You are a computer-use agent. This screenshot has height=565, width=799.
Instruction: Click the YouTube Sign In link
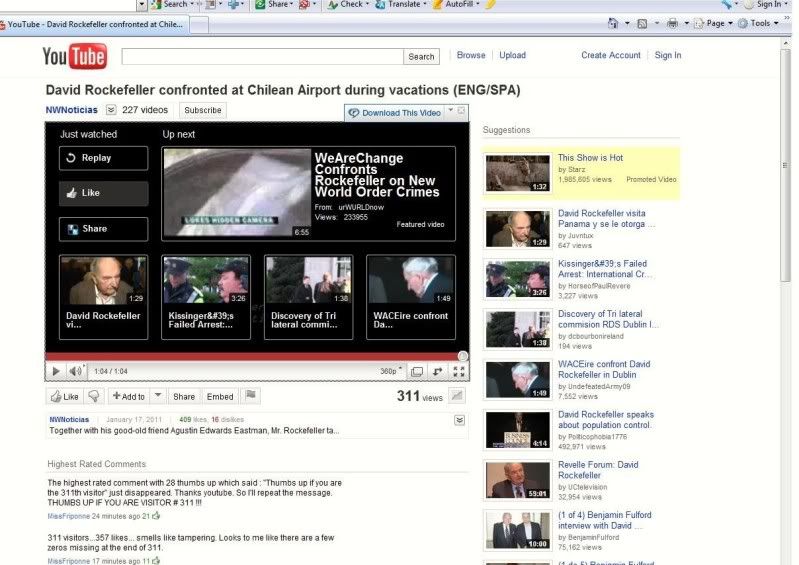(x=668, y=55)
